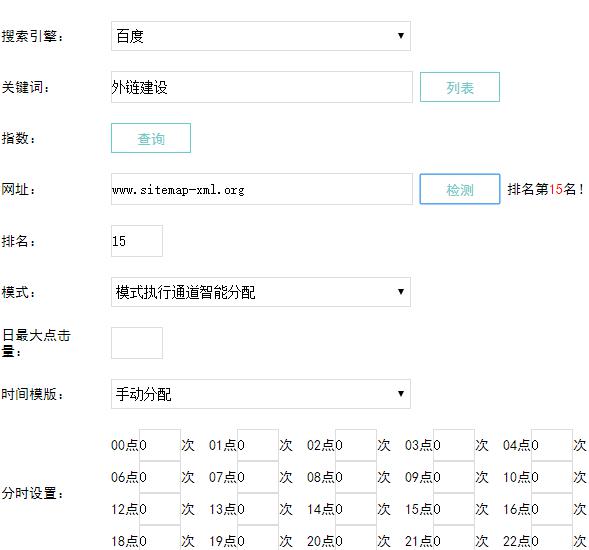
Task: Click the 00点 times input field
Action: coord(160,445)
